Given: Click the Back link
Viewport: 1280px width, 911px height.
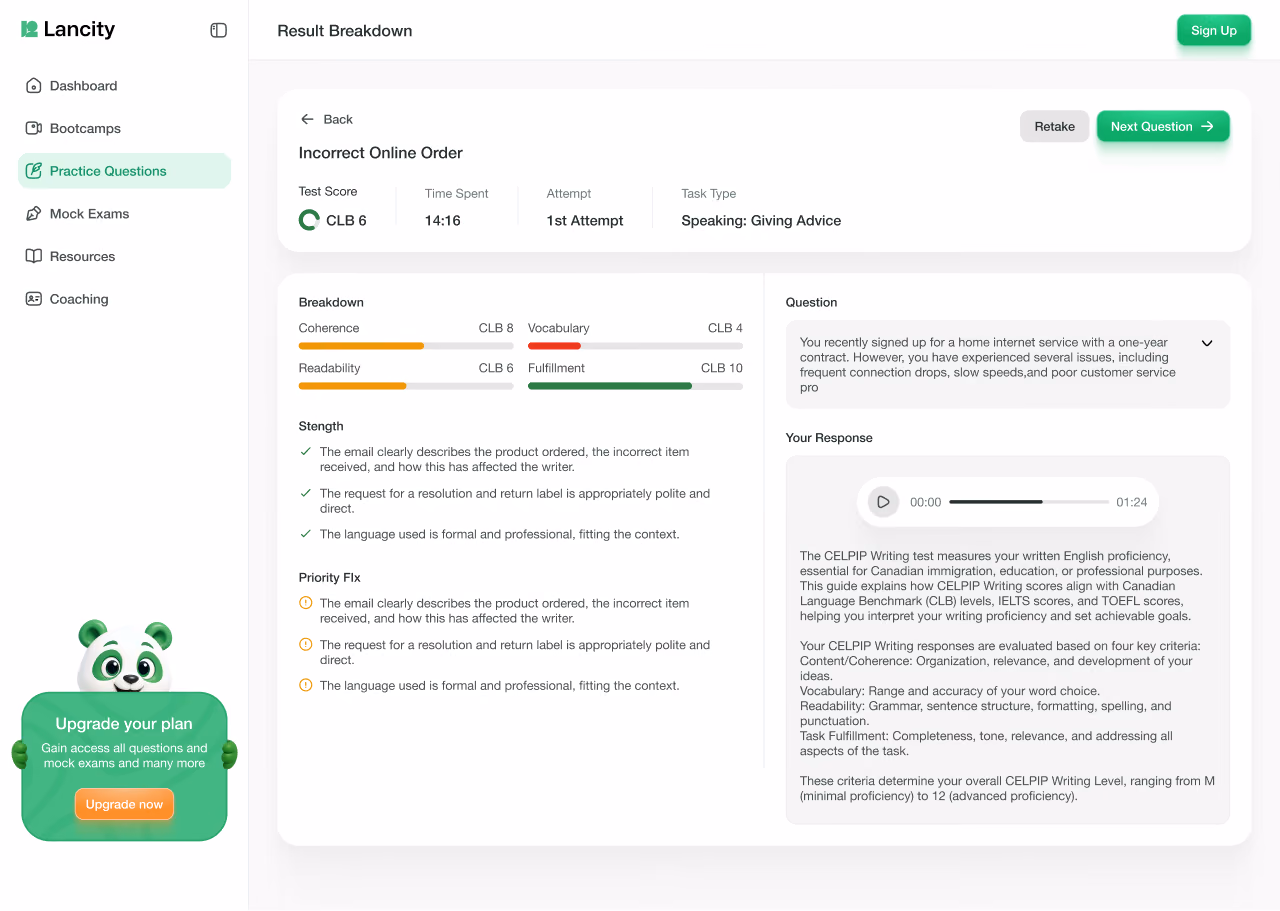Looking at the screenshot, I should coord(326,119).
